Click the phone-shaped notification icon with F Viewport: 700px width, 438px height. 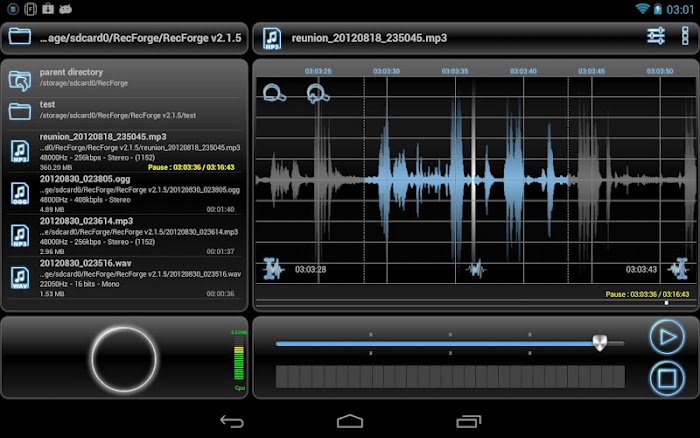30,8
